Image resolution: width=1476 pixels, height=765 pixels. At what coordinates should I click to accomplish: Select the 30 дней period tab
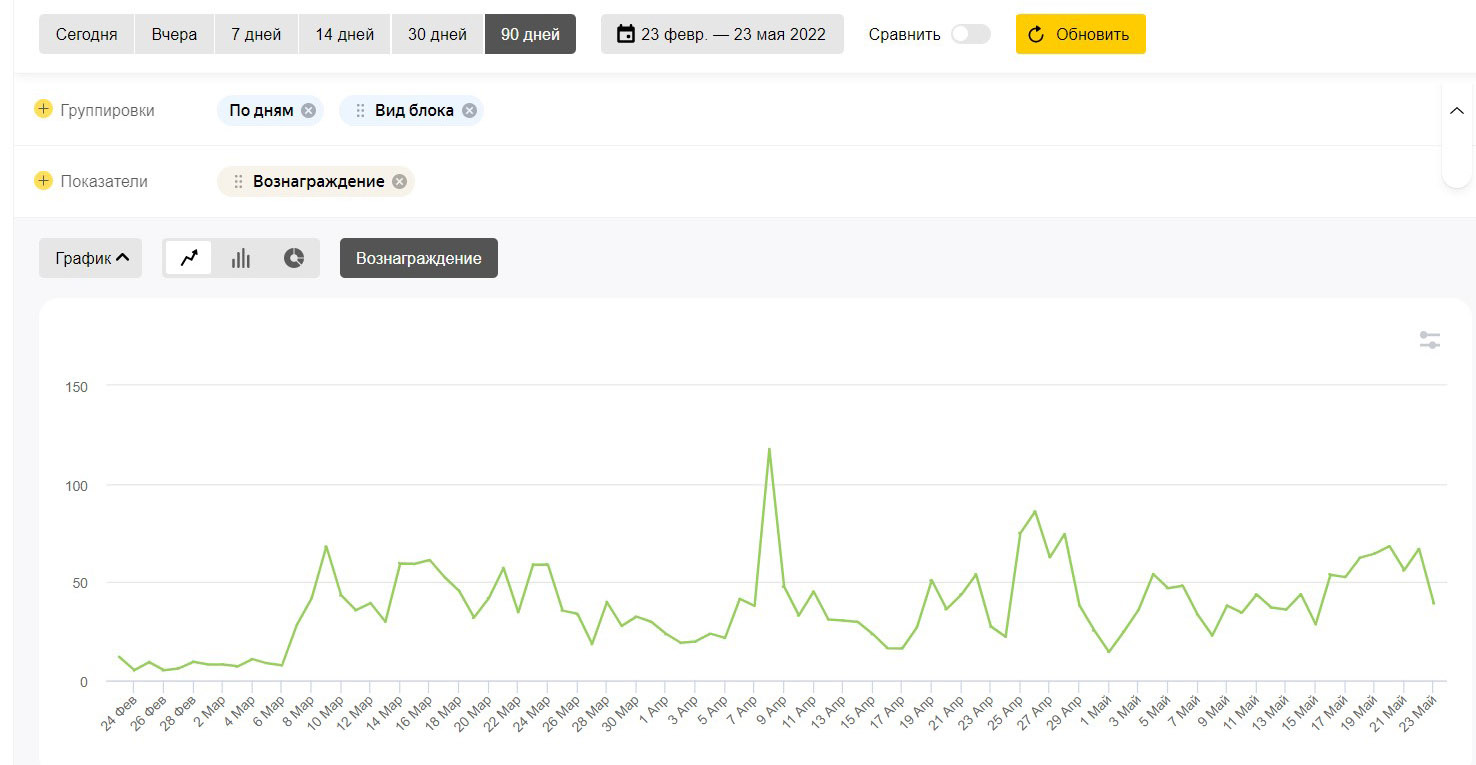coord(437,34)
